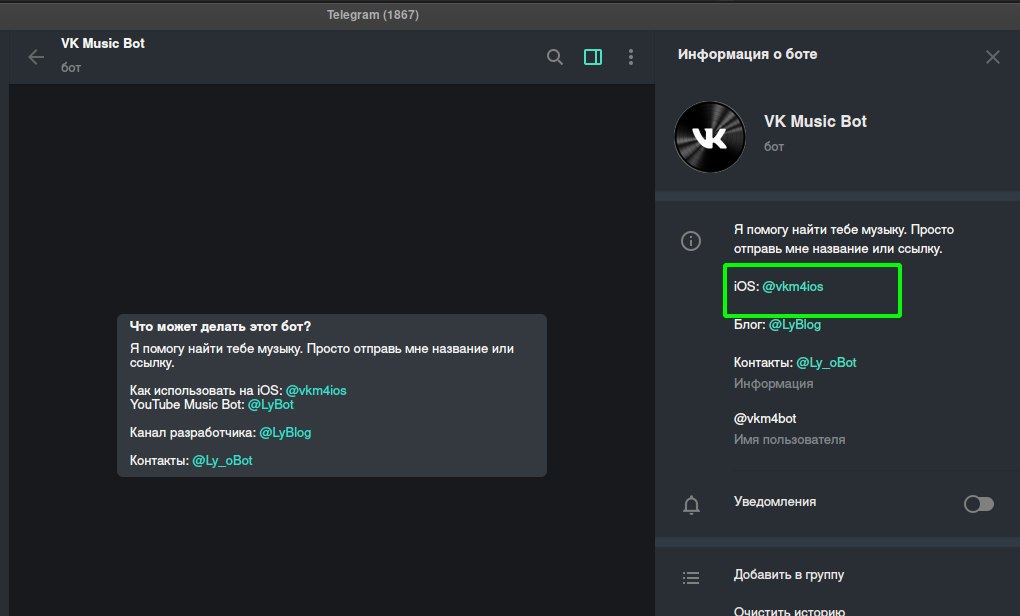Open the VK Music Bot avatar picture

pyautogui.click(x=710, y=137)
